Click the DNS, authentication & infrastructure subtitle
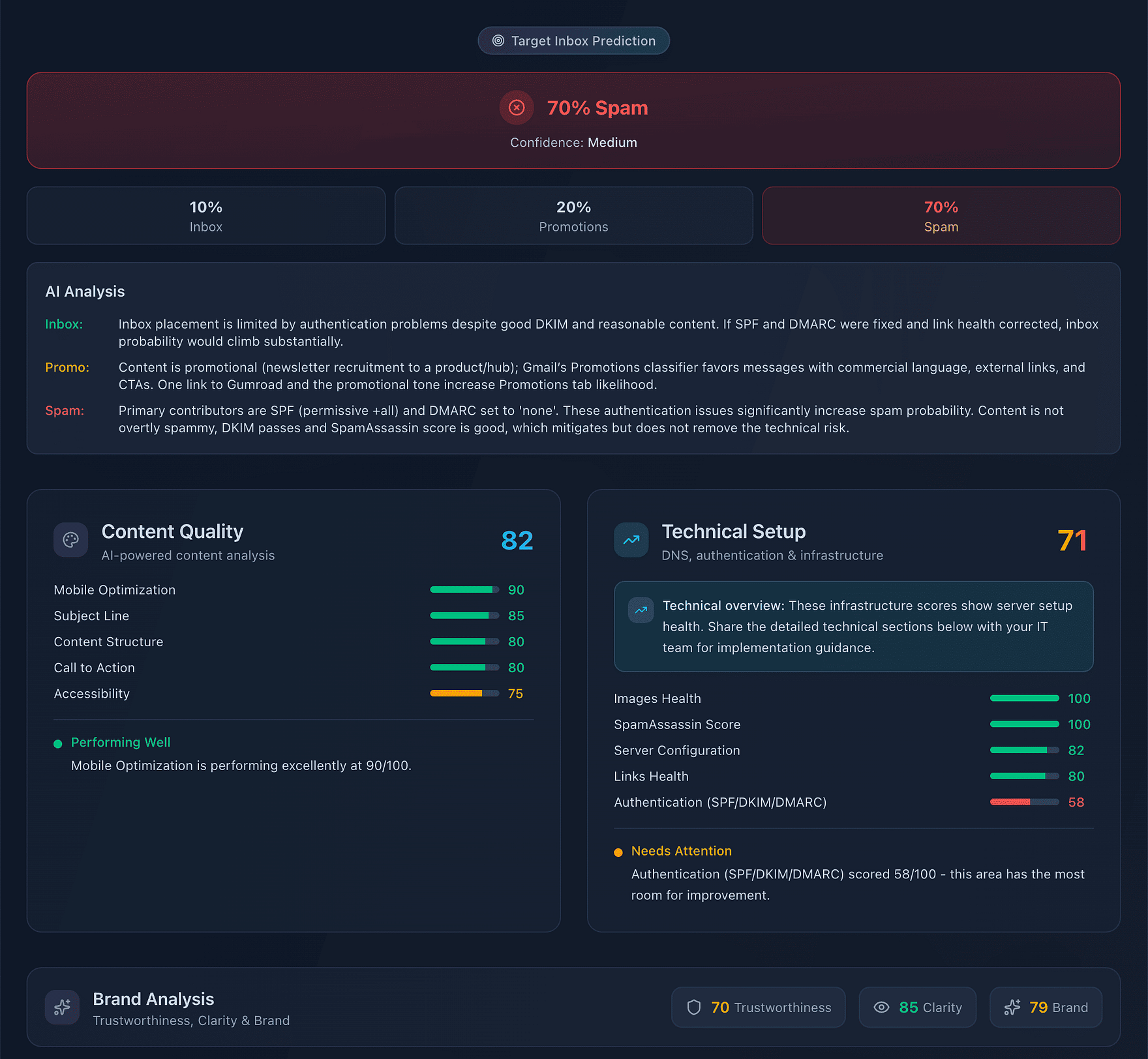This screenshot has height=1059, width=1148. (x=772, y=555)
